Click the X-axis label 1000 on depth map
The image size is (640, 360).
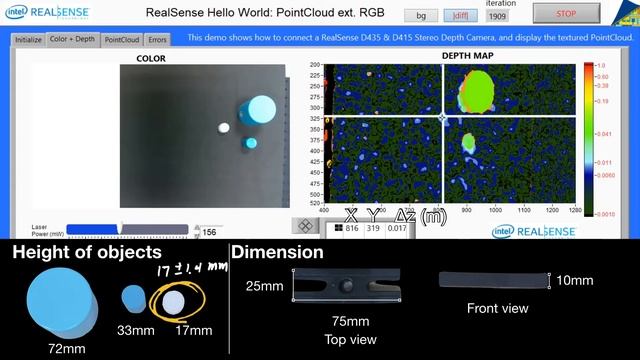coord(495,210)
